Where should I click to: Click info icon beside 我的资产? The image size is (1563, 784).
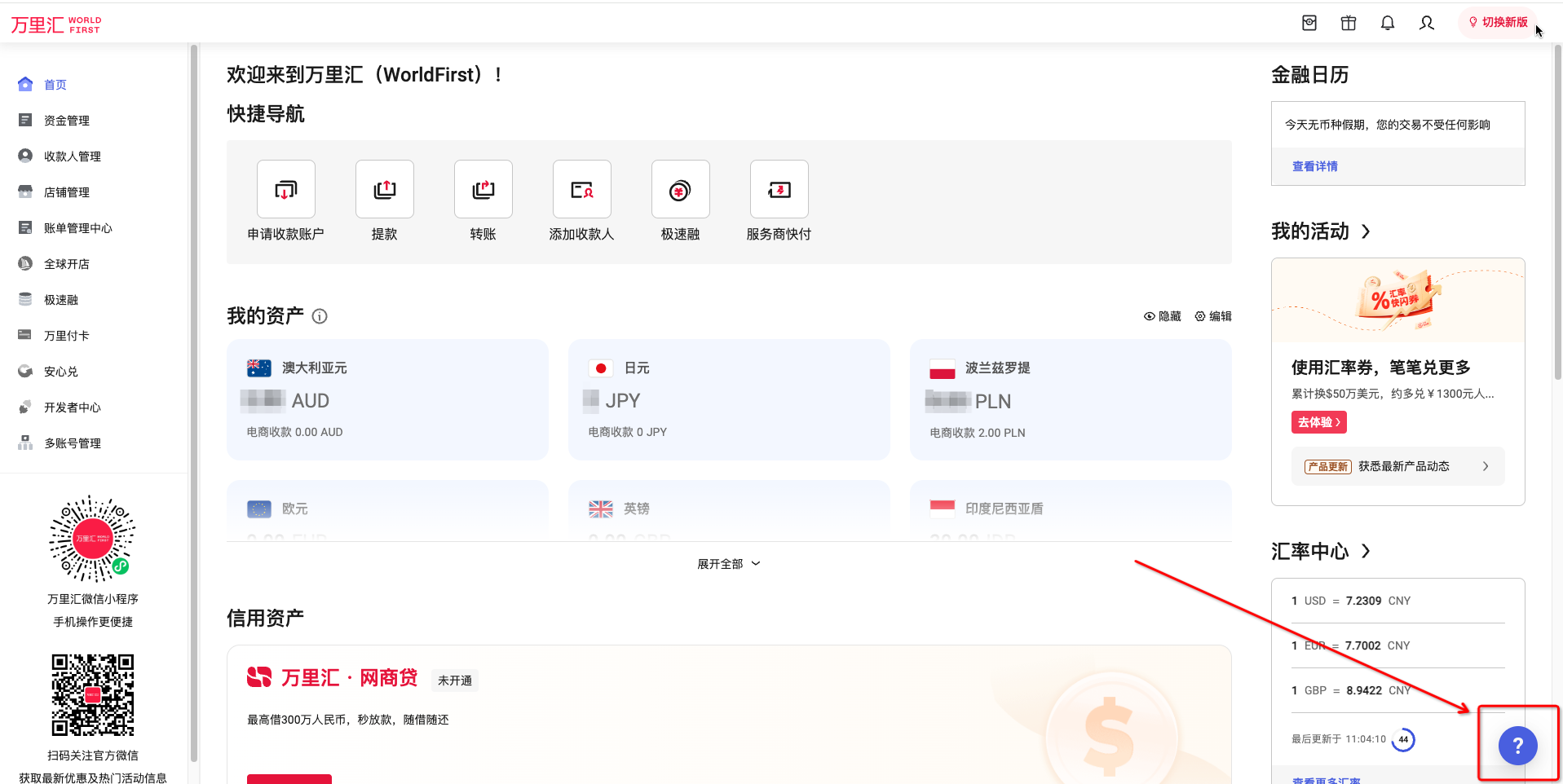point(320,316)
